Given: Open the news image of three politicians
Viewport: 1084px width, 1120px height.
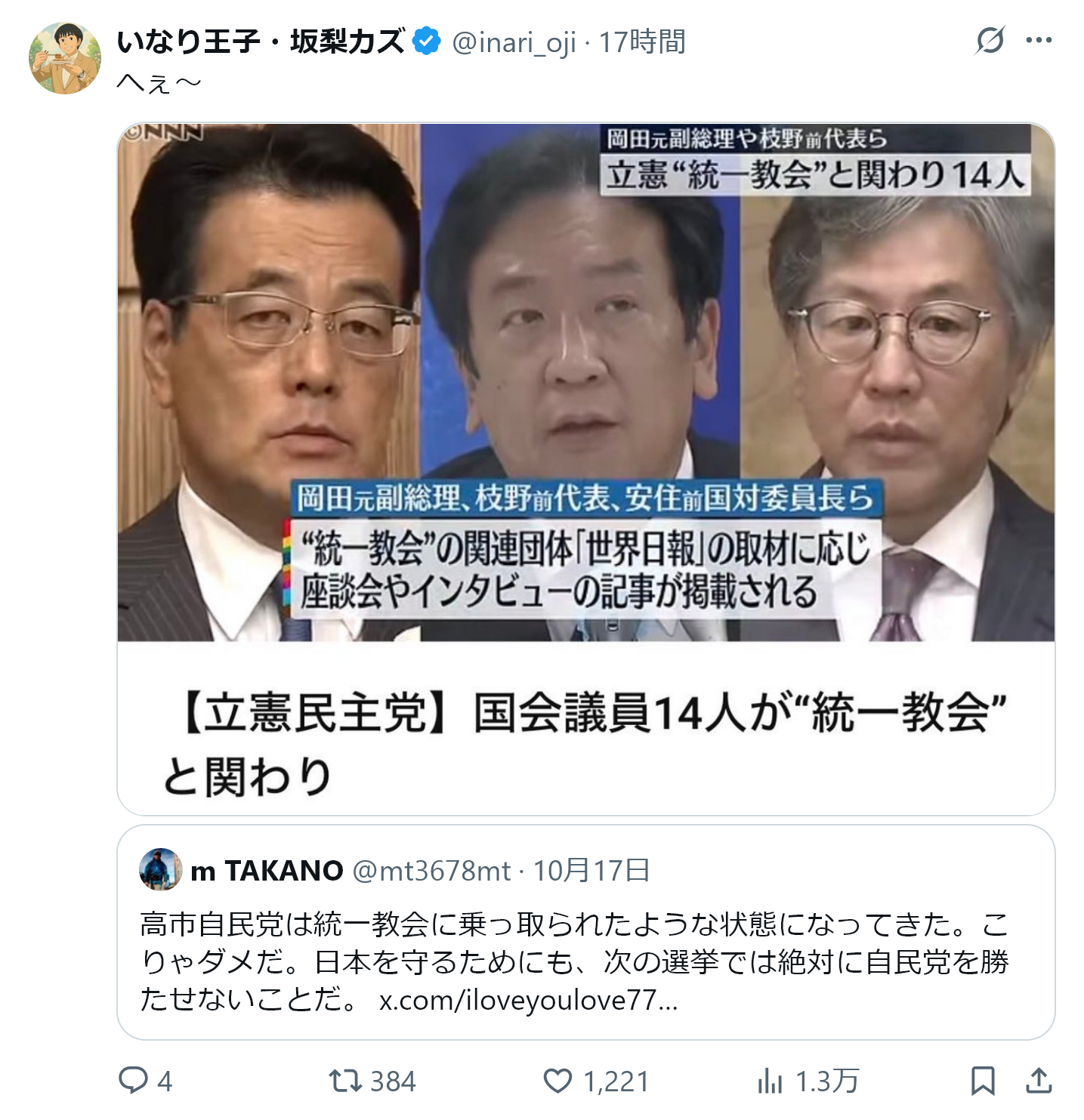Looking at the screenshot, I should click(586, 382).
